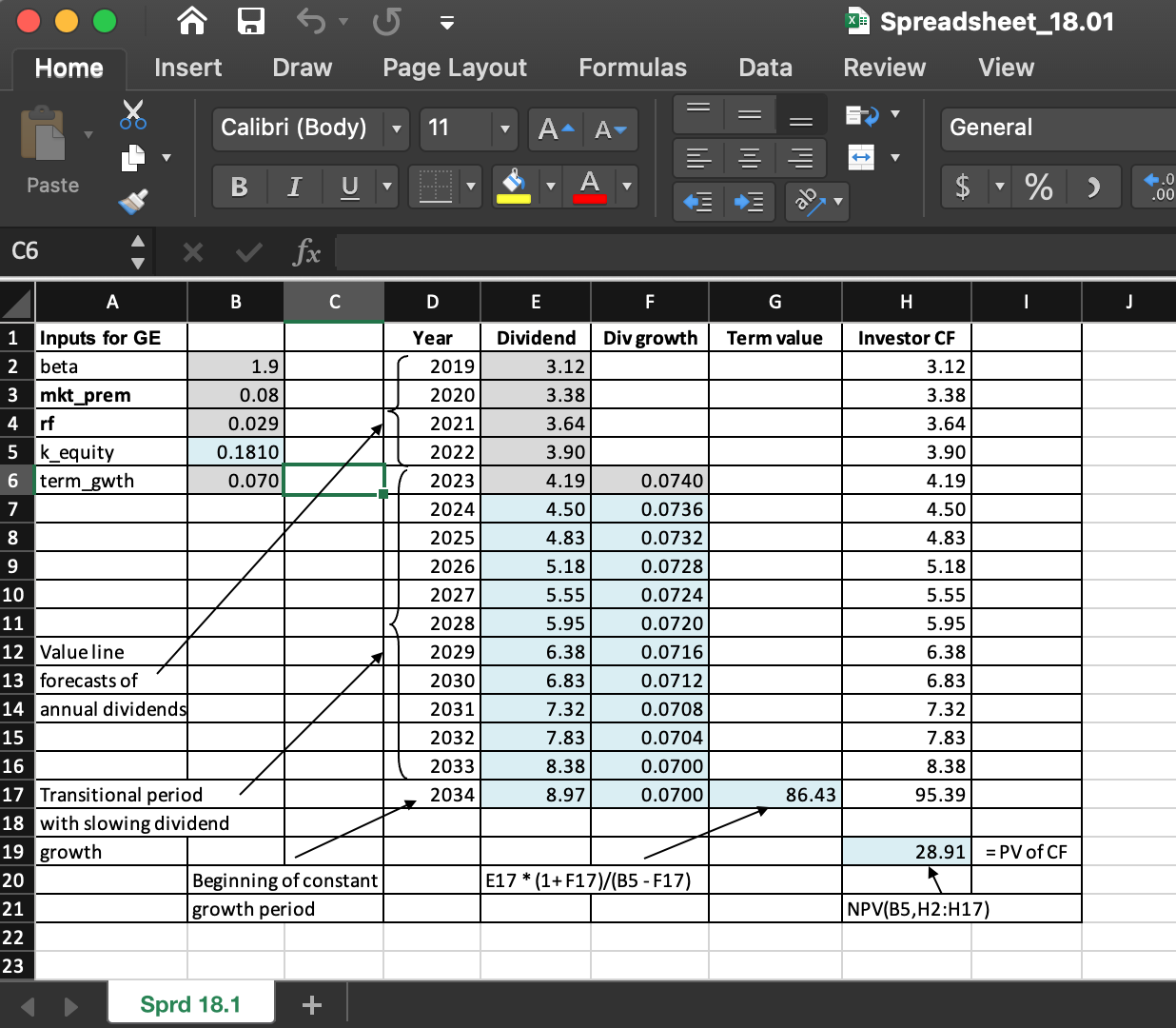Open the Data ribbon tab
This screenshot has height=1028, width=1176.
764,67
